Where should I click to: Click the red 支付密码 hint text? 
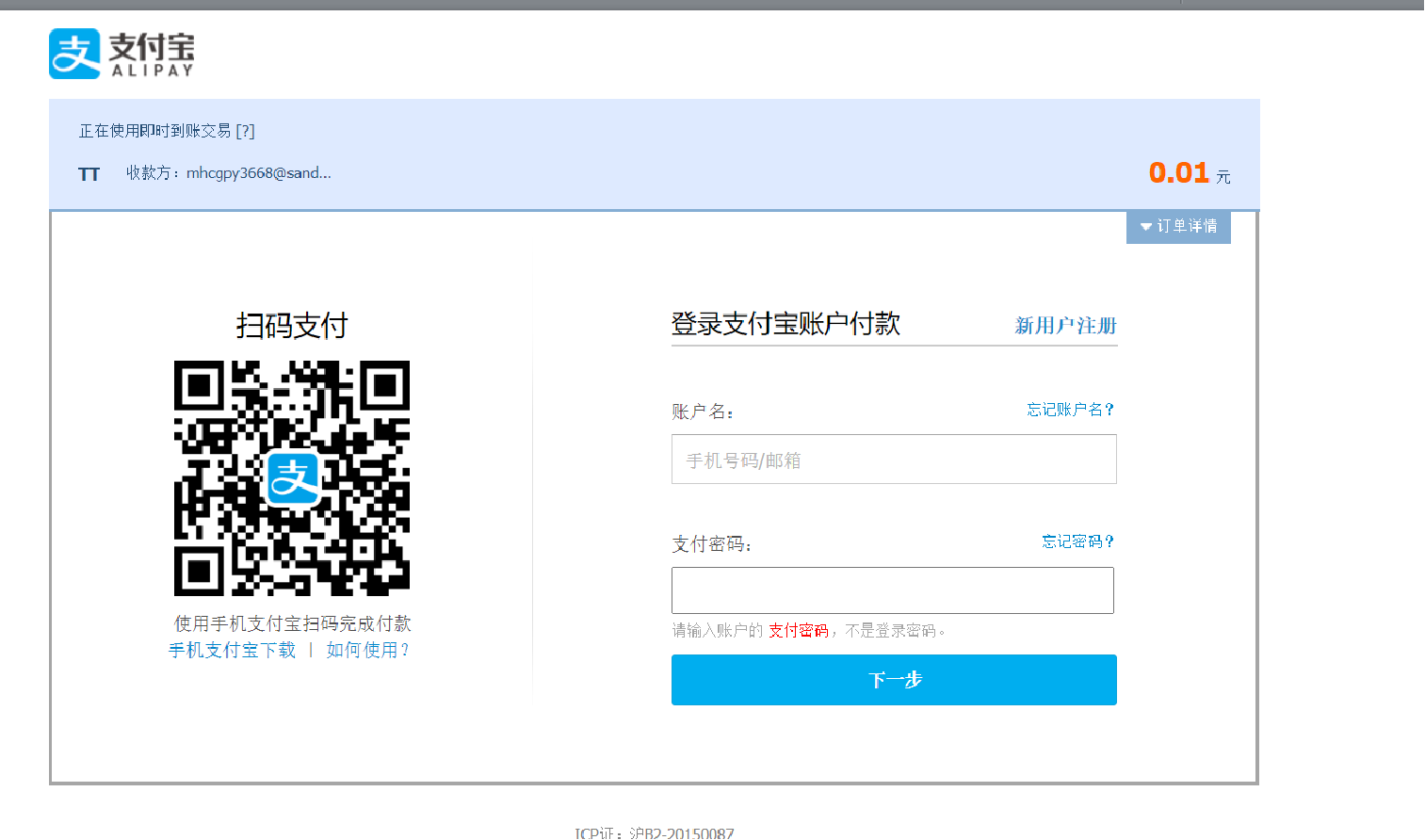[799, 630]
